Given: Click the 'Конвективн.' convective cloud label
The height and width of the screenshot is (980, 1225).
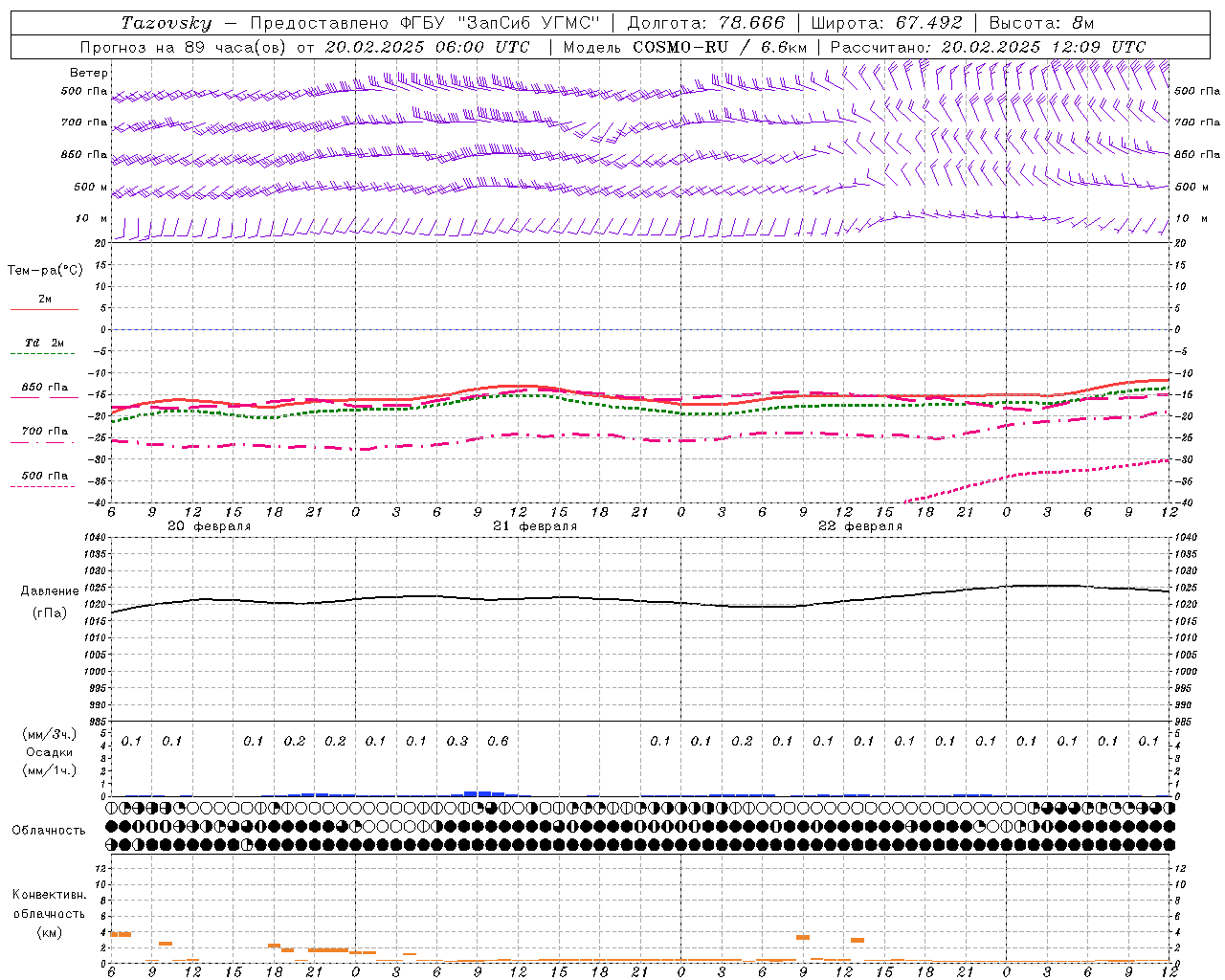Looking at the screenshot, I should coord(50,895).
